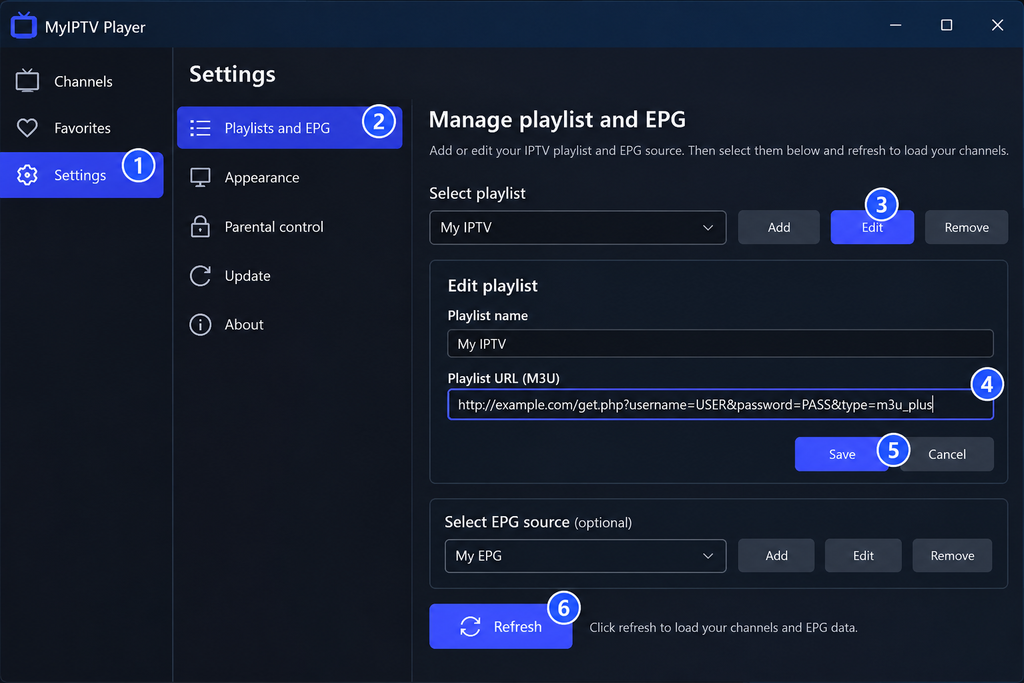The height and width of the screenshot is (683, 1024).
Task: Click the About info icon
Action: tap(200, 325)
